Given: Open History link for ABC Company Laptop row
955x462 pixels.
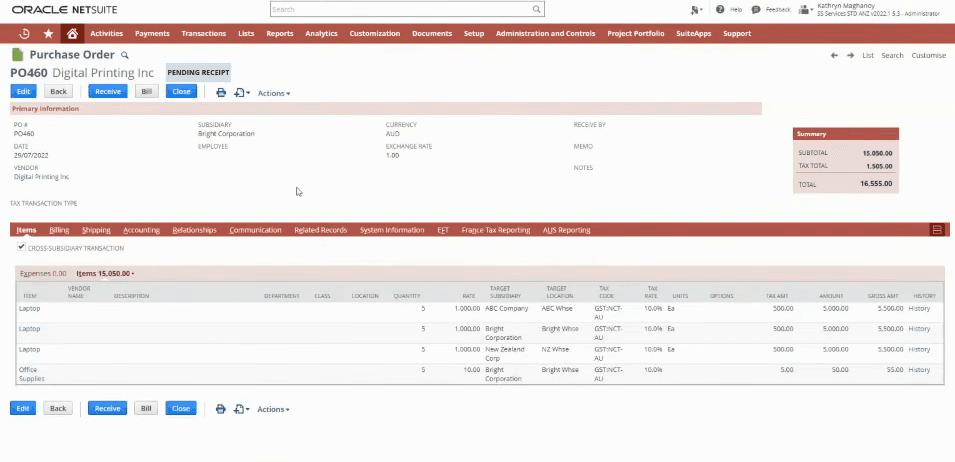Looking at the screenshot, I should pyautogui.click(x=919, y=309).
